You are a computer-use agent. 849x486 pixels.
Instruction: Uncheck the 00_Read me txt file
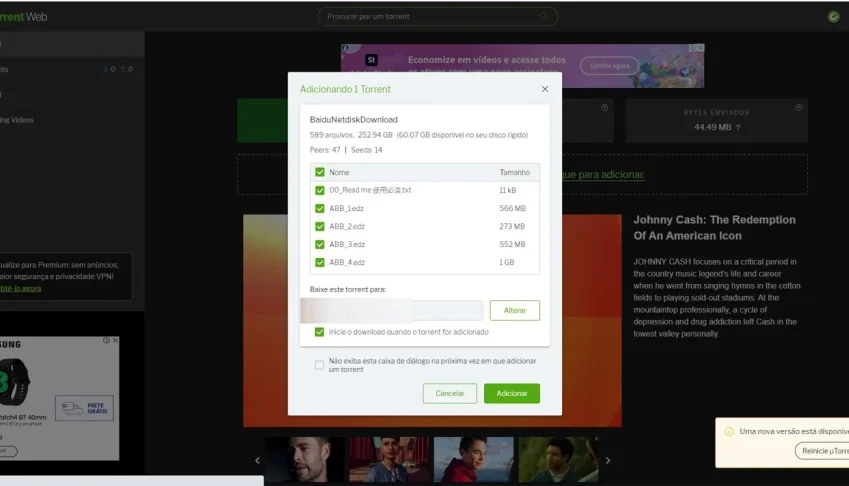319,191
